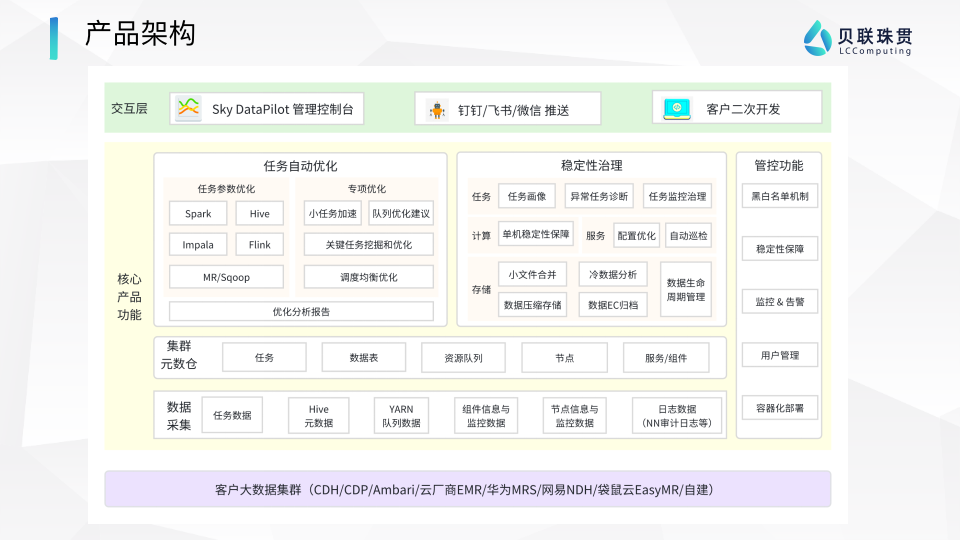Image resolution: width=960 pixels, height=540 pixels.
Task: Click the 配置优化 box
Action: [636, 235]
